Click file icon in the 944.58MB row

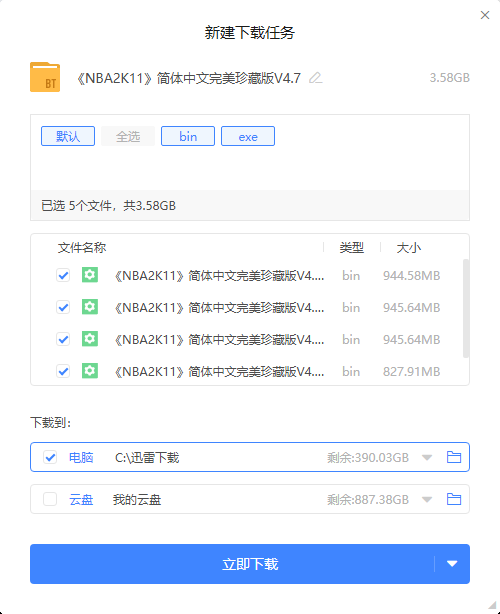pos(90,275)
